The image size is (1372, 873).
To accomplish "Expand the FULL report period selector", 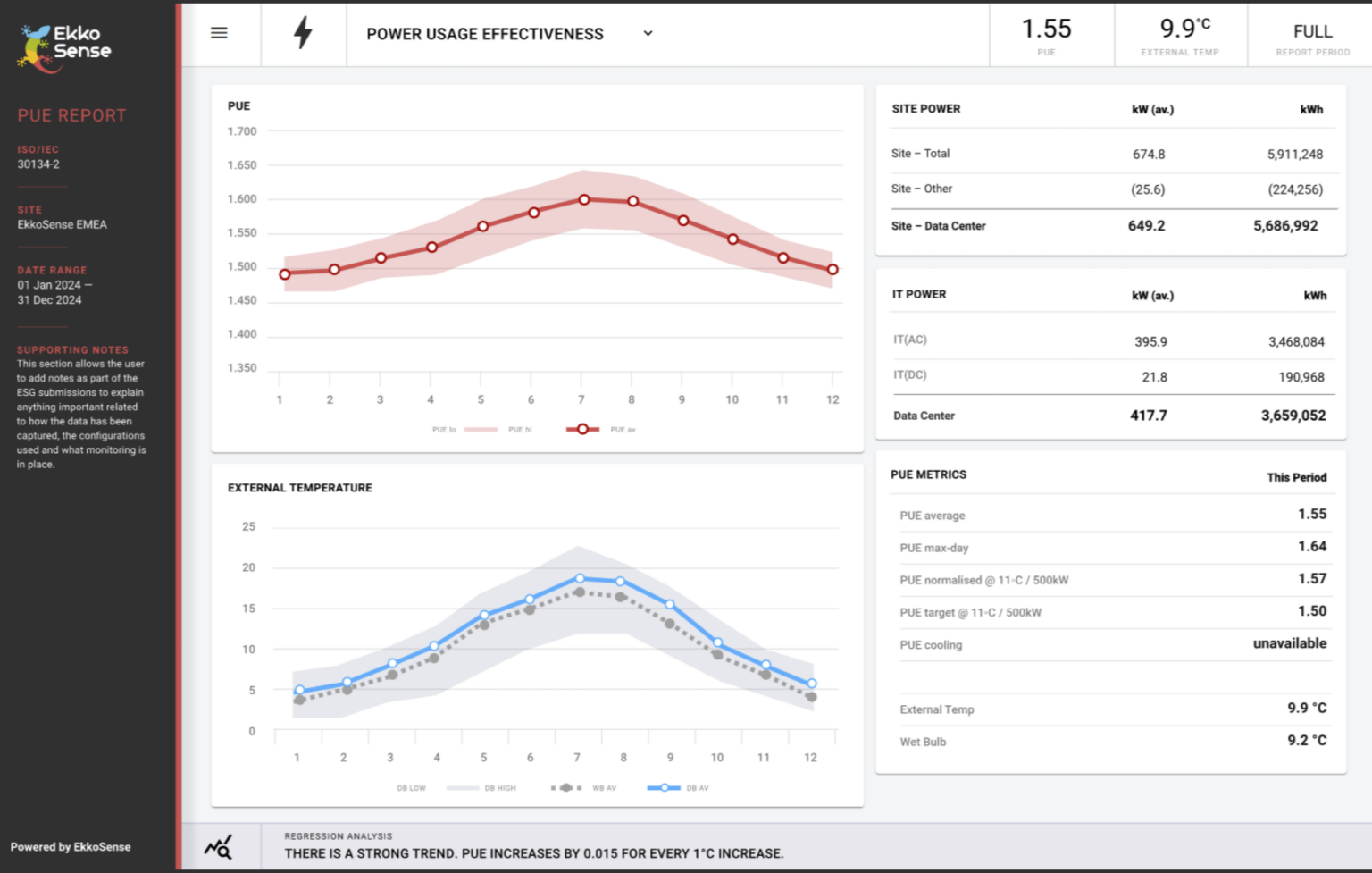I will (x=1313, y=34).
